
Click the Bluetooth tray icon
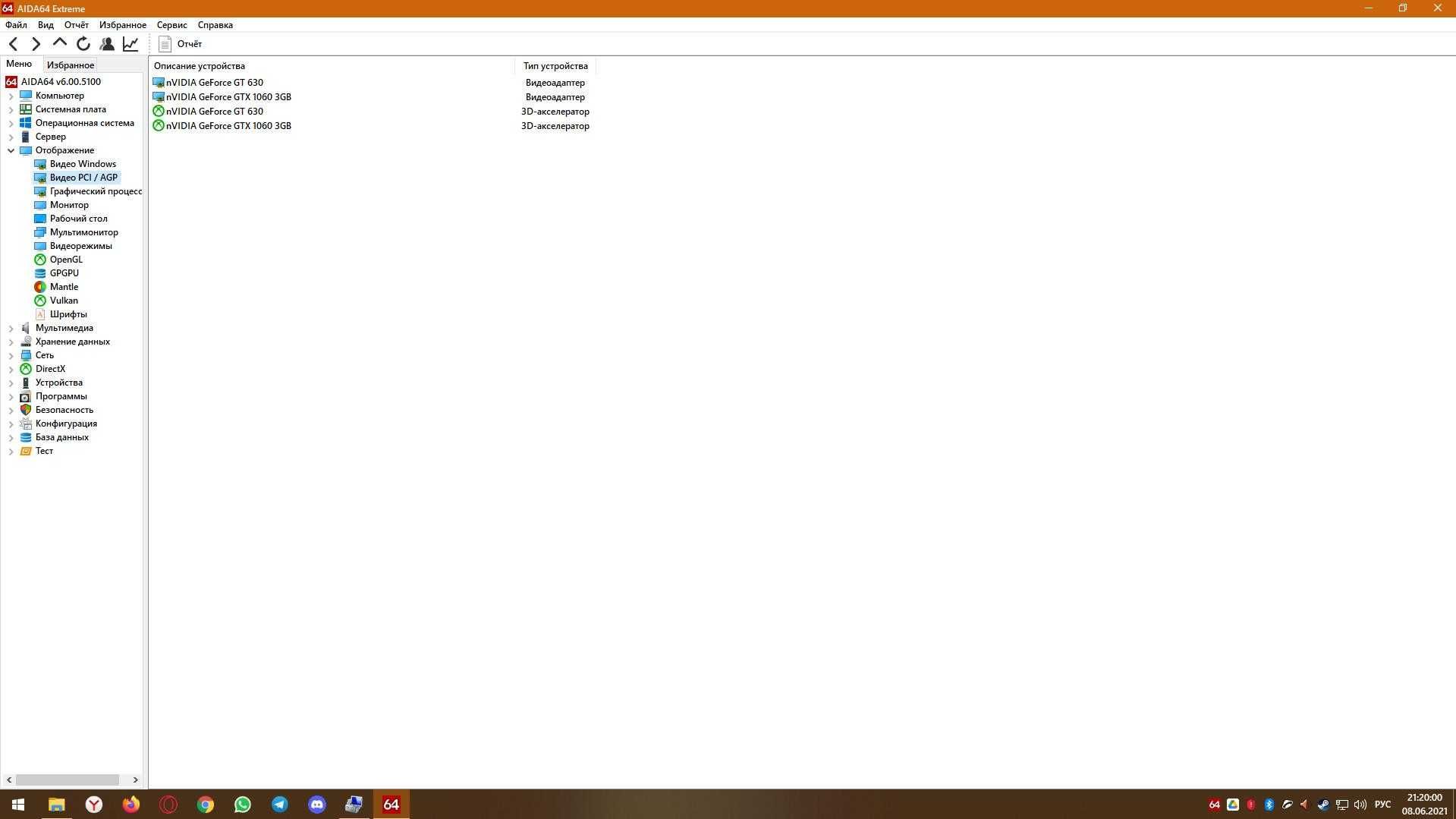pyautogui.click(x=1269, y=805)
